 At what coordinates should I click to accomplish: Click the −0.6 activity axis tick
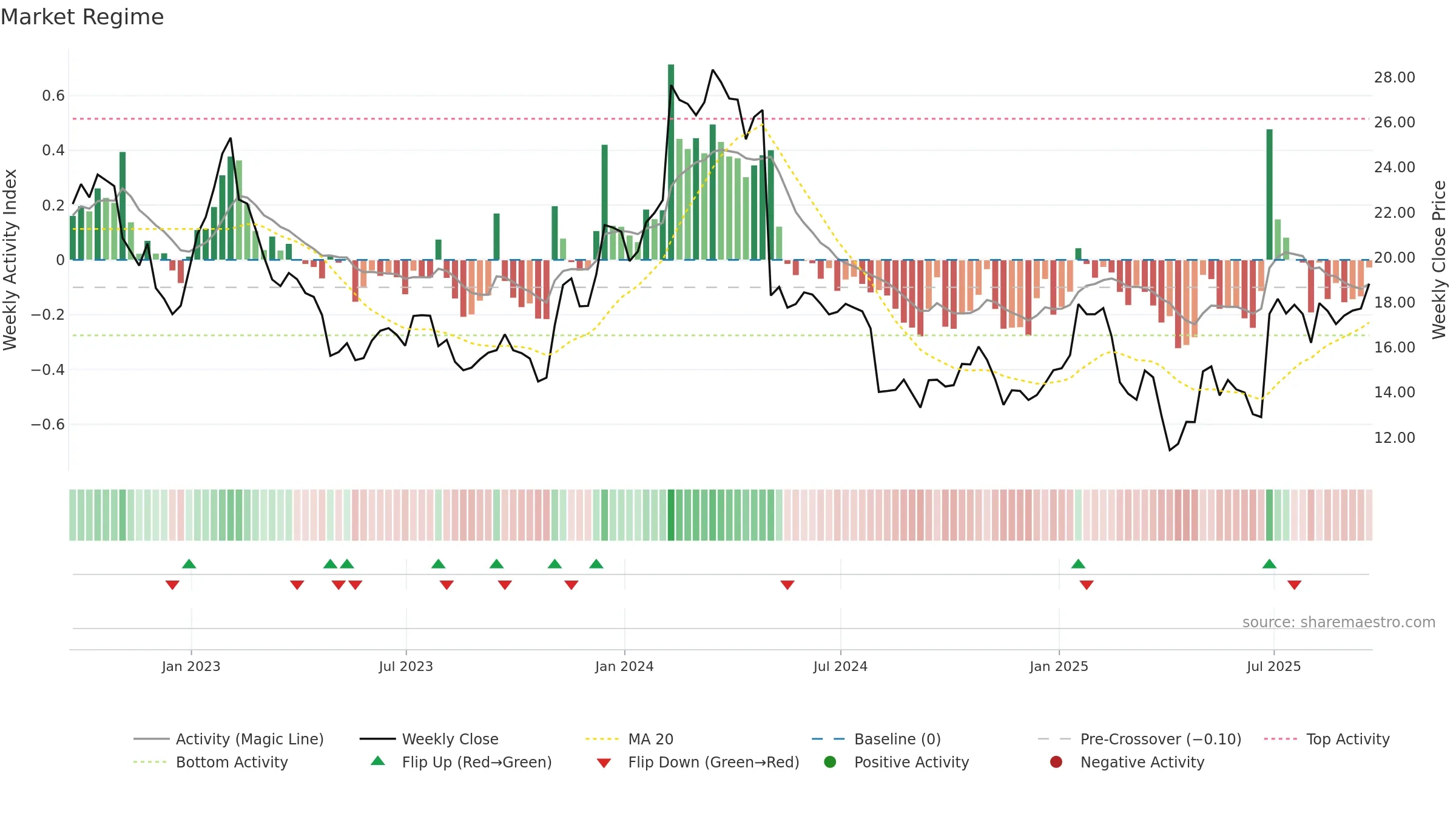click(x=48, y=424)
